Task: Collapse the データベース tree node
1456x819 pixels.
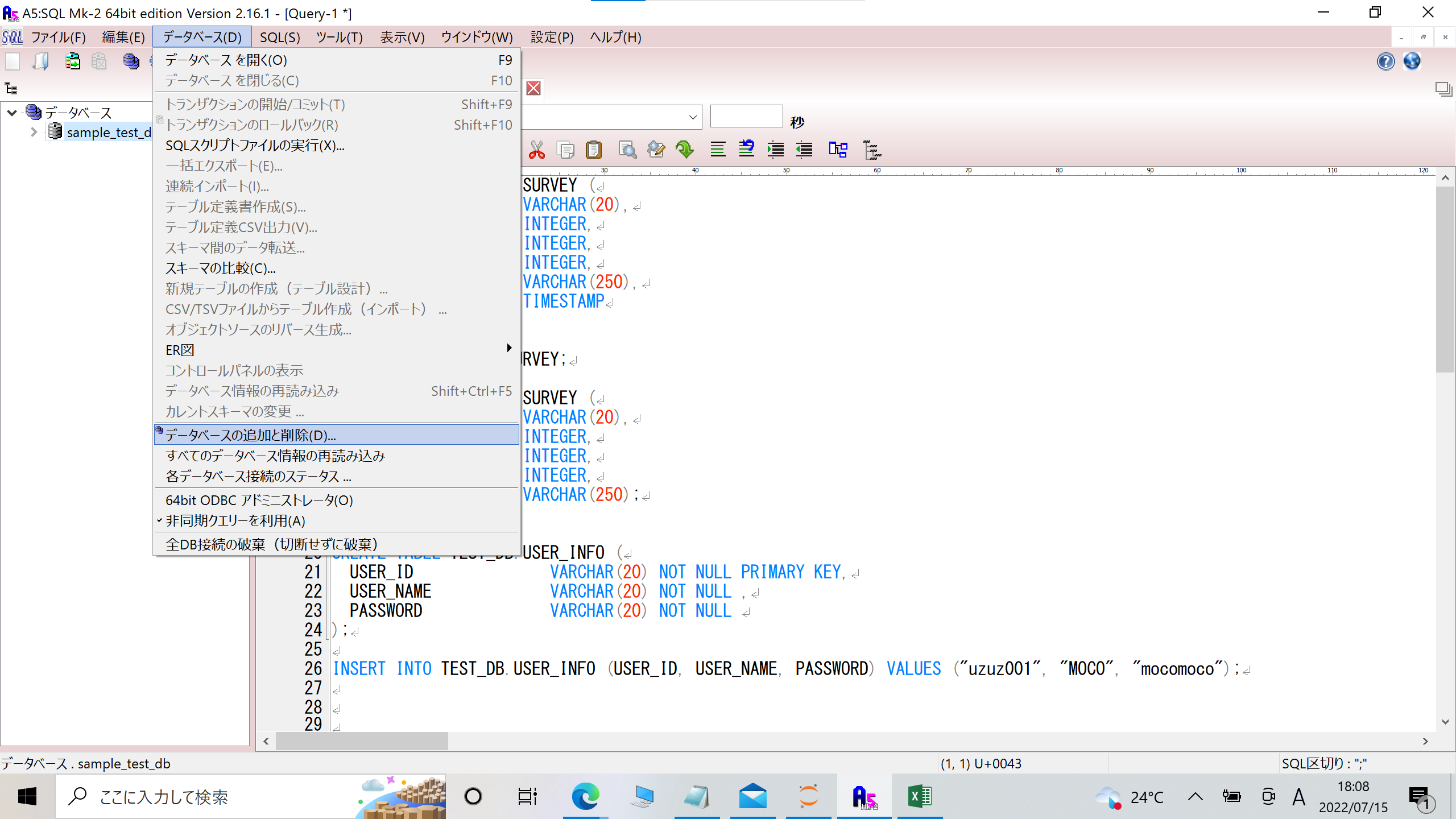Action: pyautogui.click(x=12, y=111)
